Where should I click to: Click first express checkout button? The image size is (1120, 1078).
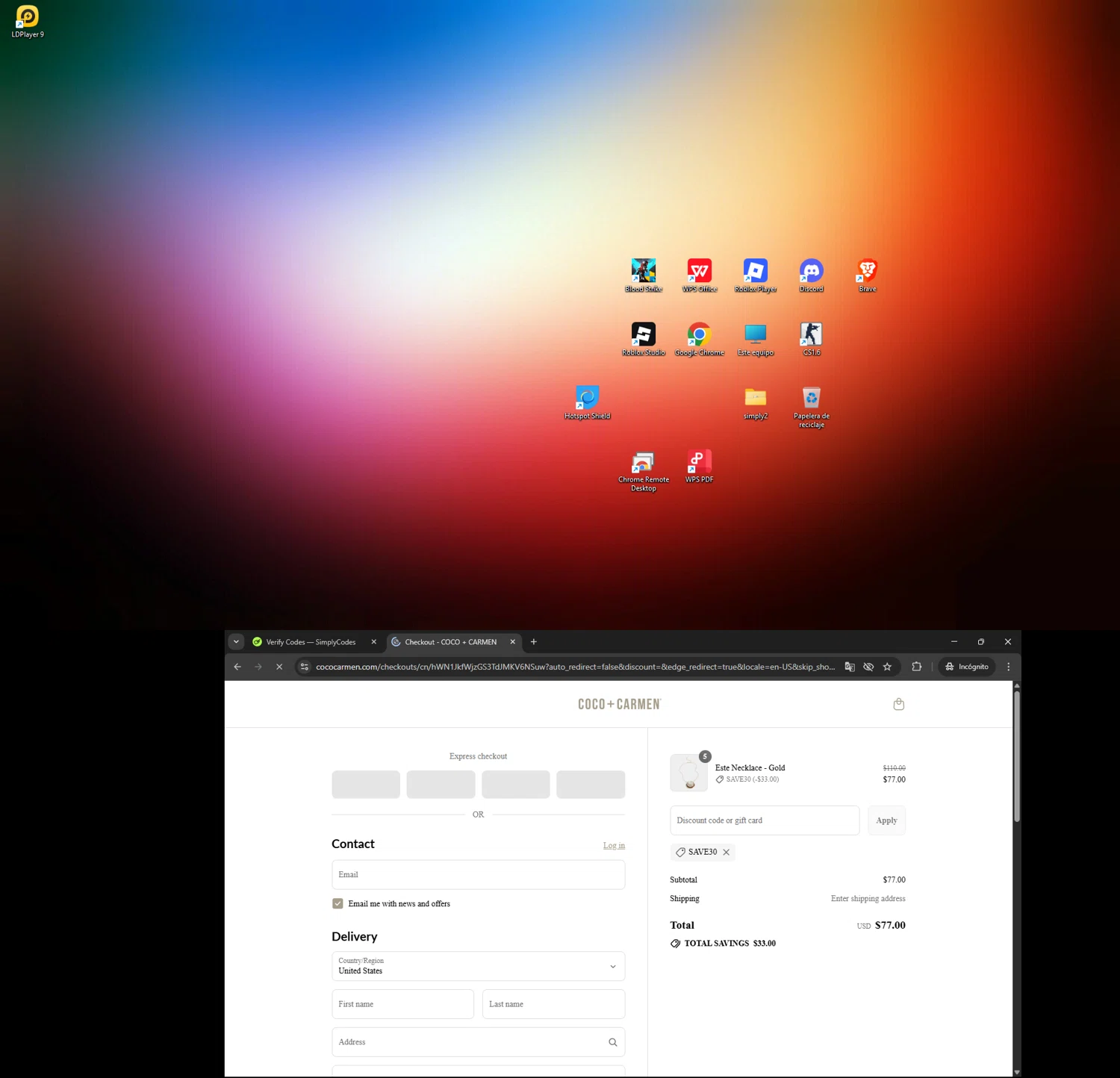tap(366, 785)
